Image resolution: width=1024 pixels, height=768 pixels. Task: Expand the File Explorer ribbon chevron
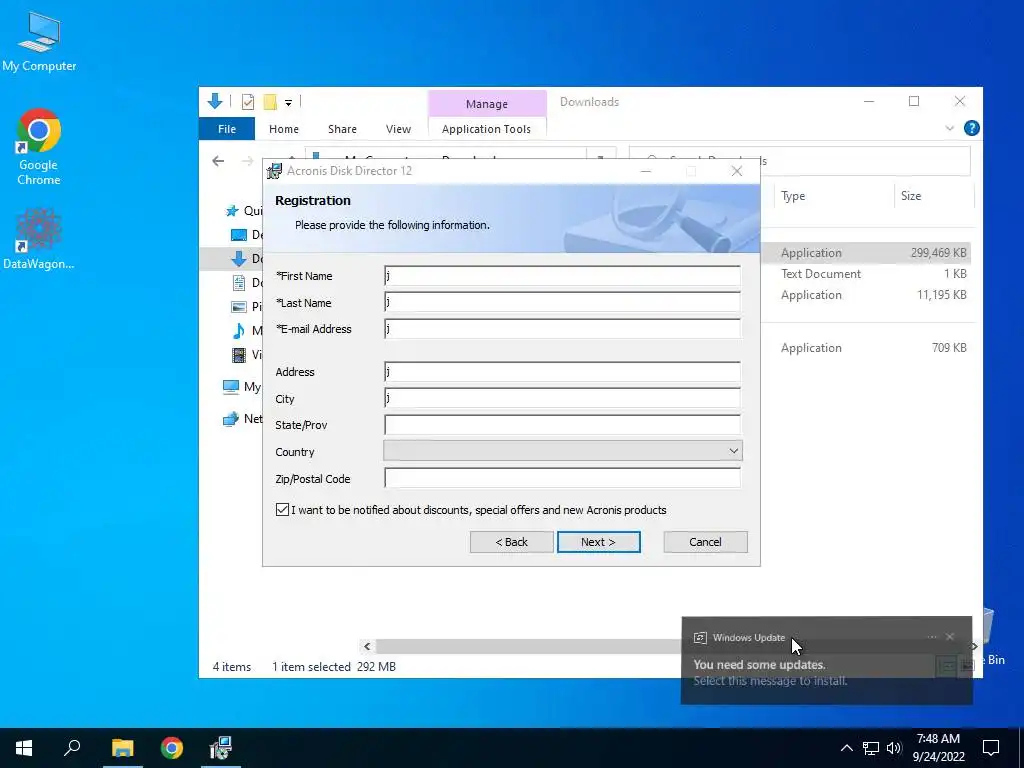[950, 129]
